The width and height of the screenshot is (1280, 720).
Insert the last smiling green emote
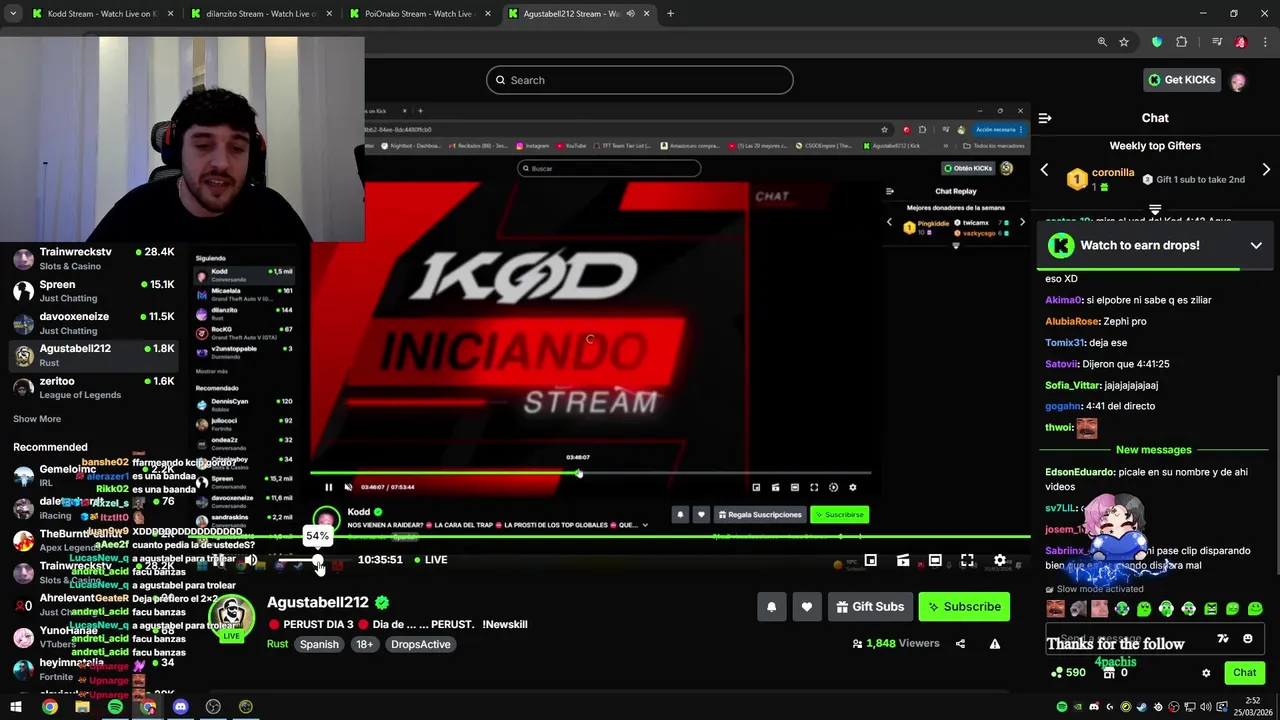coord(1255,608)
